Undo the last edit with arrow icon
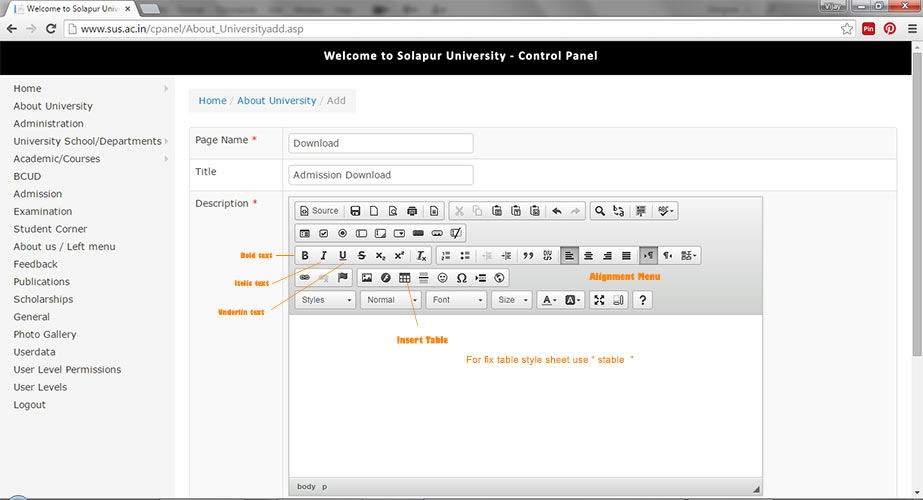Viewport: 923px width, 500px height. (x=556, y=211)
